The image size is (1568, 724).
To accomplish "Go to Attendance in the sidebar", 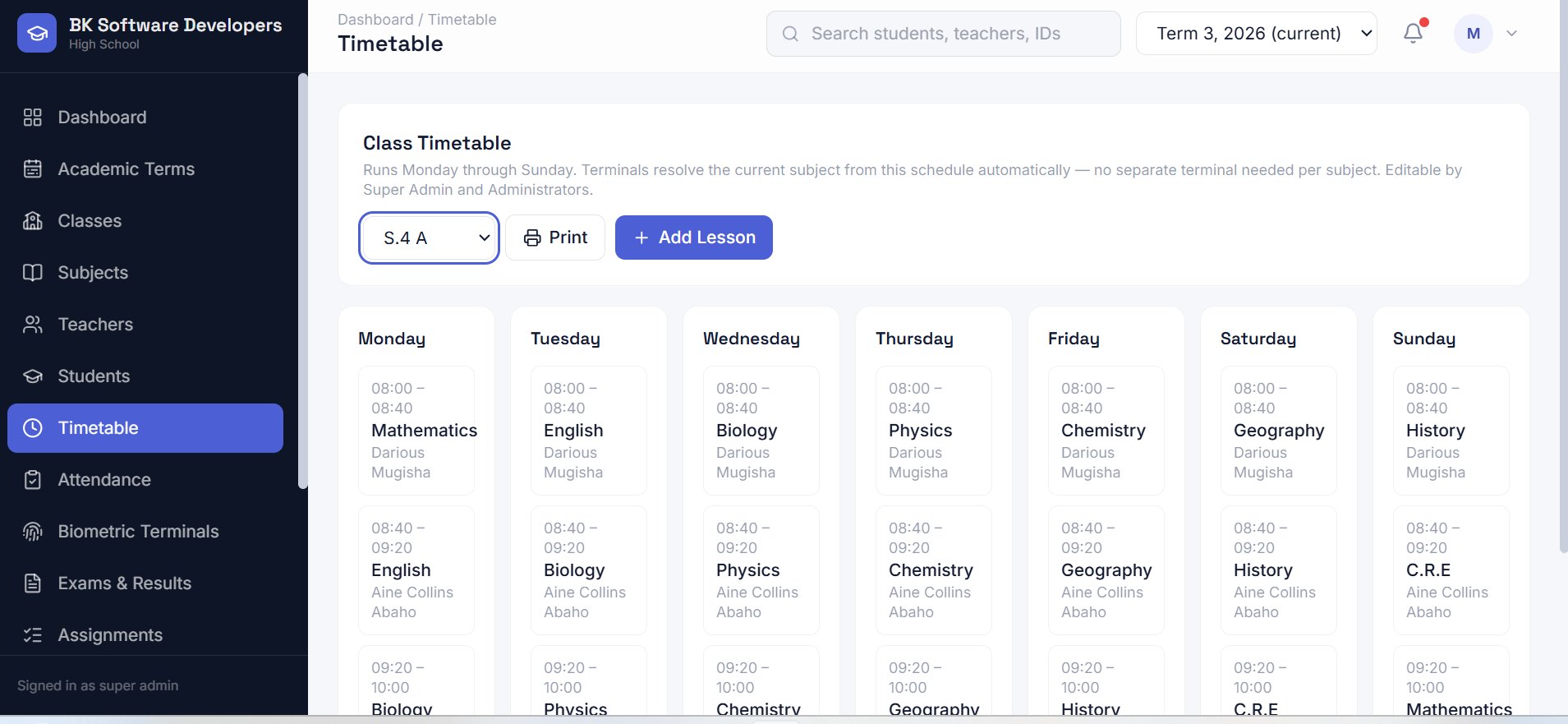I will (x=145, y=480).
